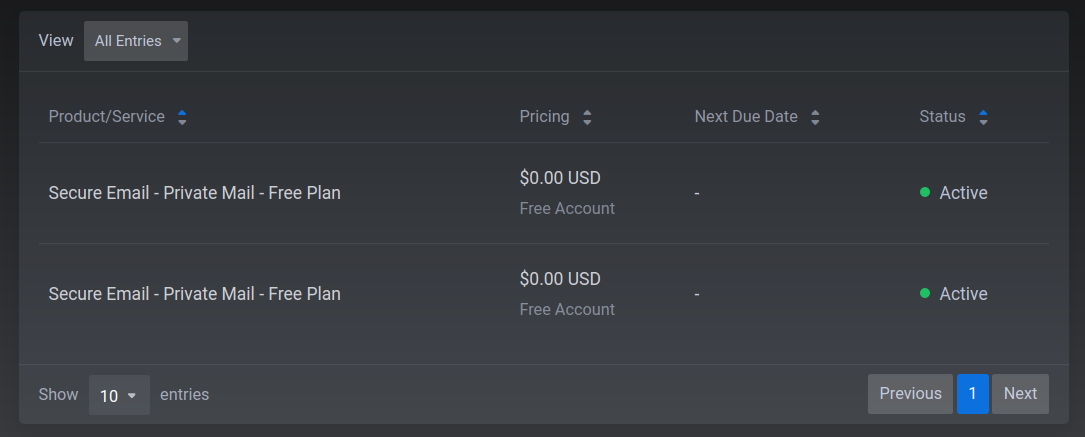Sort by the Product/Service column header

107,117
